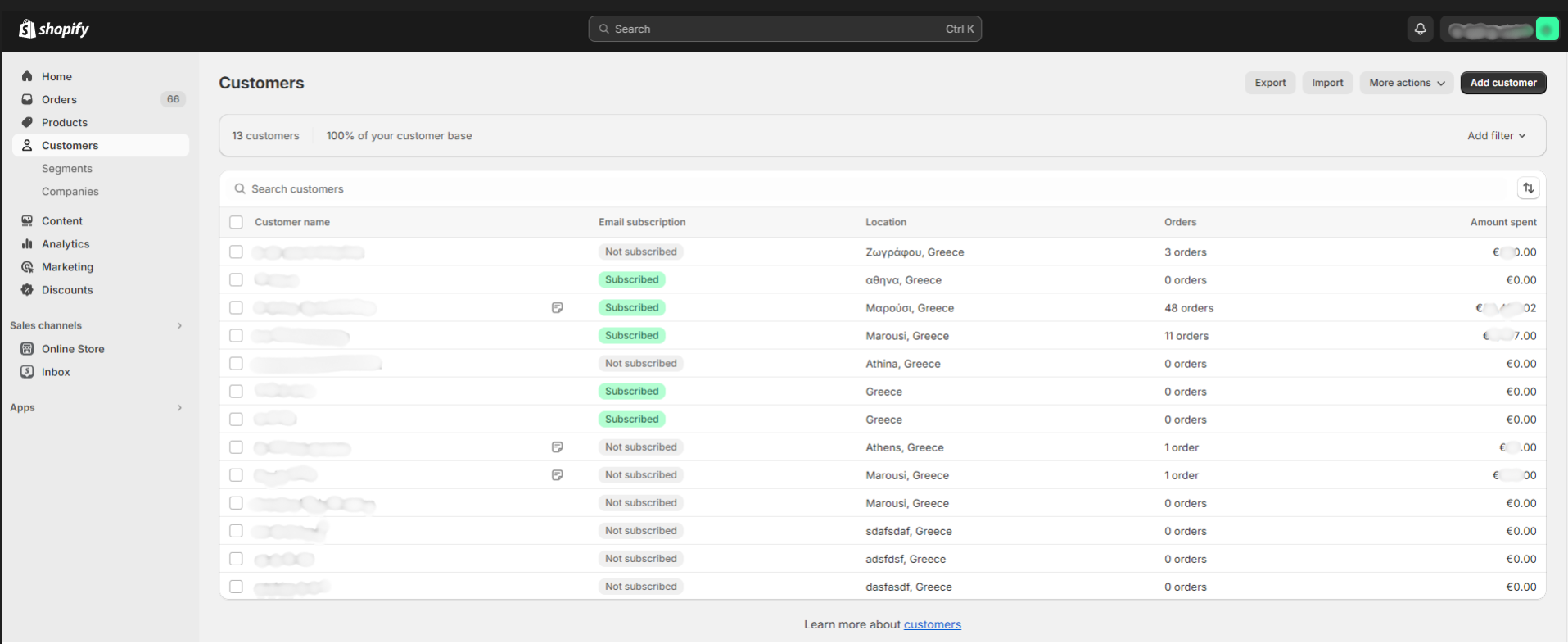Image resolution: width=1568 pixels, height=644 pixels.
Task: Click the Discounts badge icon
Action: [27, 289]
